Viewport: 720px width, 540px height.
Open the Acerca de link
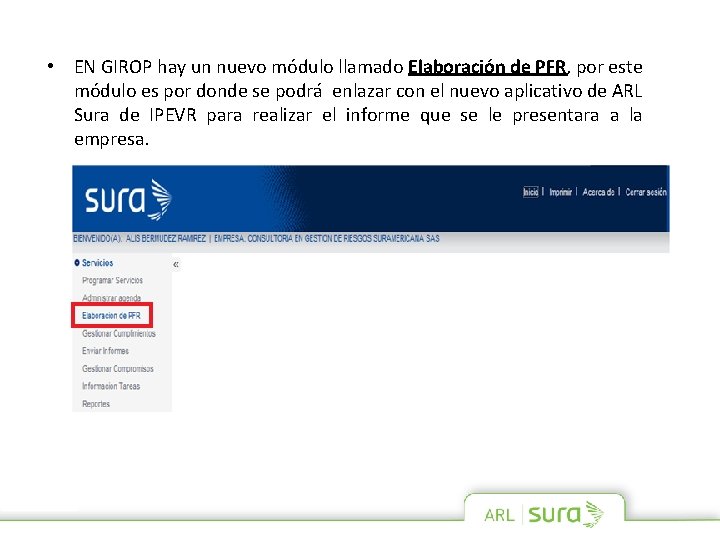click(598, 192)
